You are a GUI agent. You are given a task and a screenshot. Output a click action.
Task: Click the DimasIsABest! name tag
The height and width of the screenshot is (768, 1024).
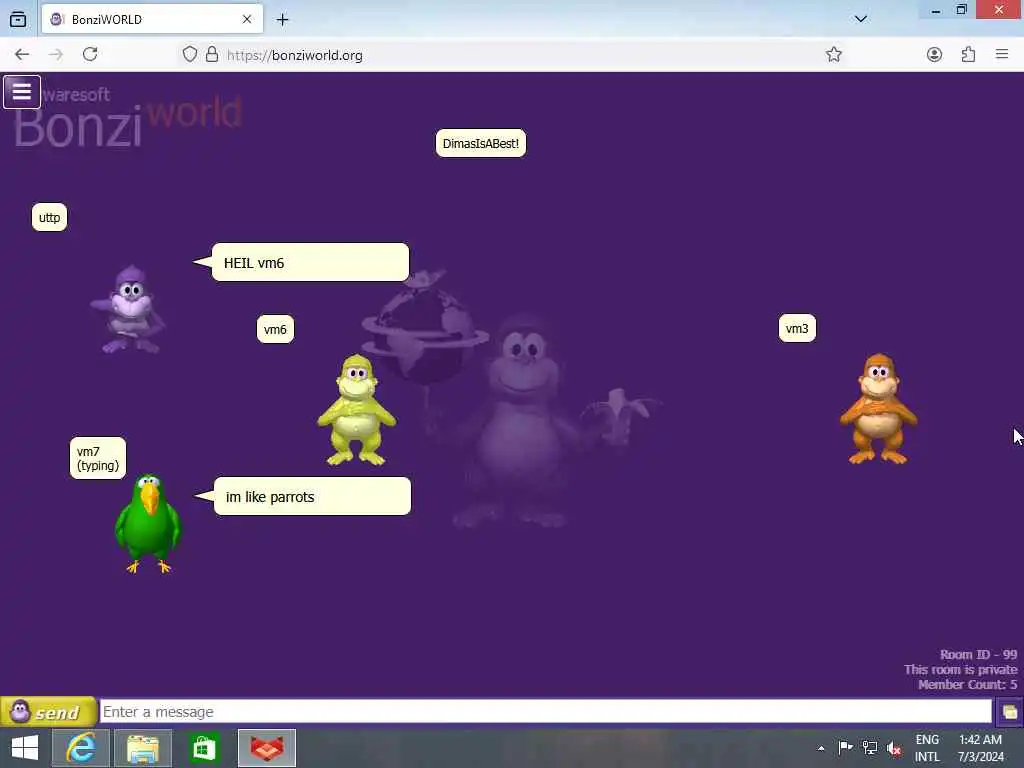coord(481,144)
